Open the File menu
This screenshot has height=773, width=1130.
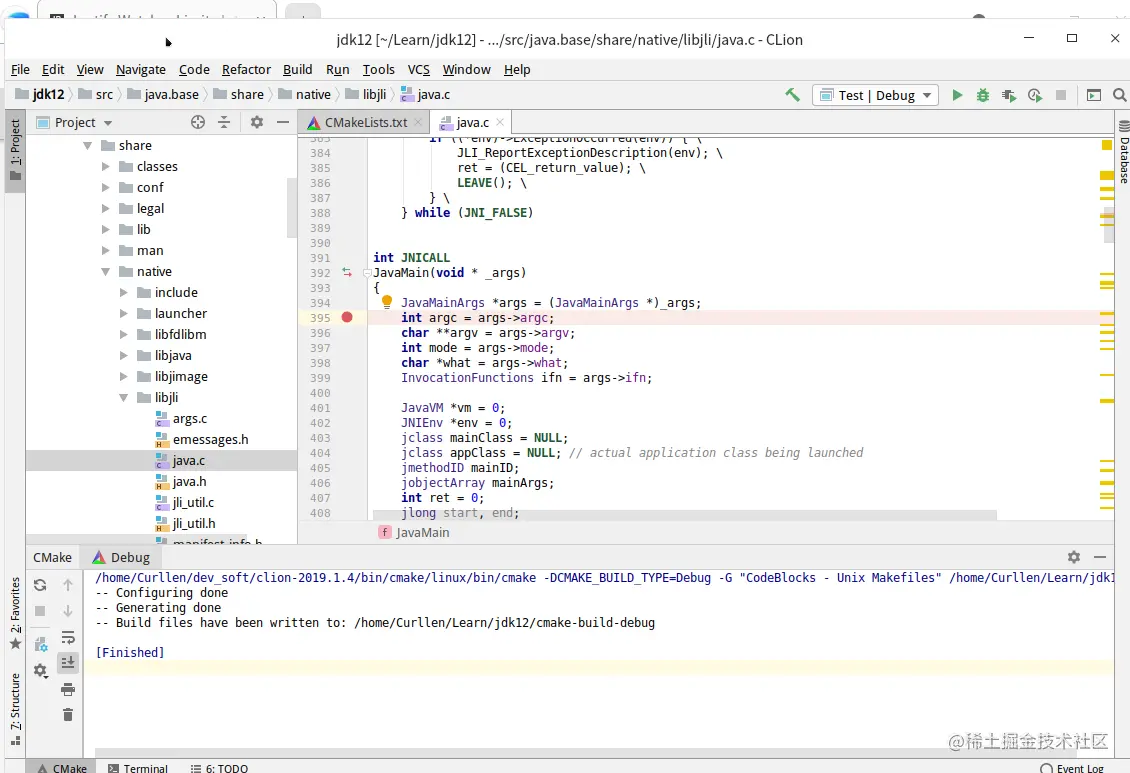pos(20,70)
